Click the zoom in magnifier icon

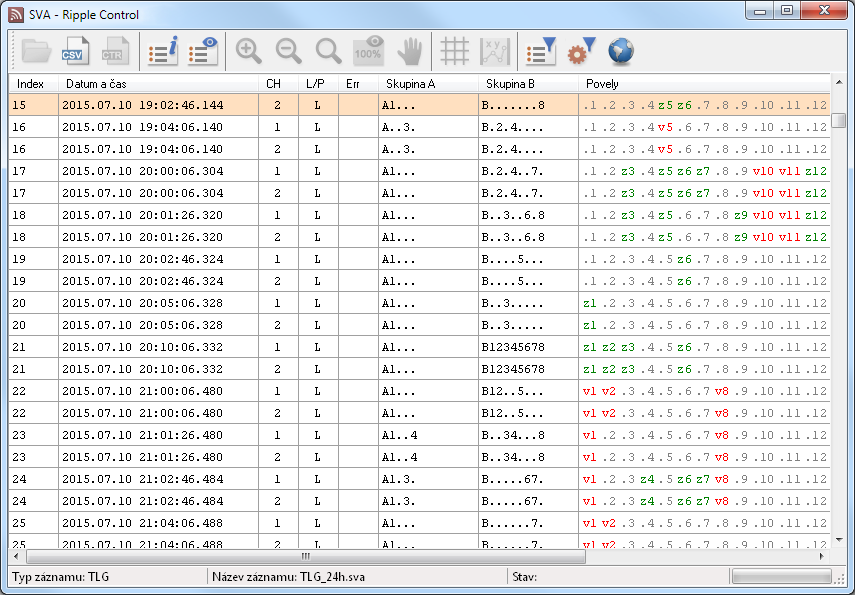pos(249,51)
